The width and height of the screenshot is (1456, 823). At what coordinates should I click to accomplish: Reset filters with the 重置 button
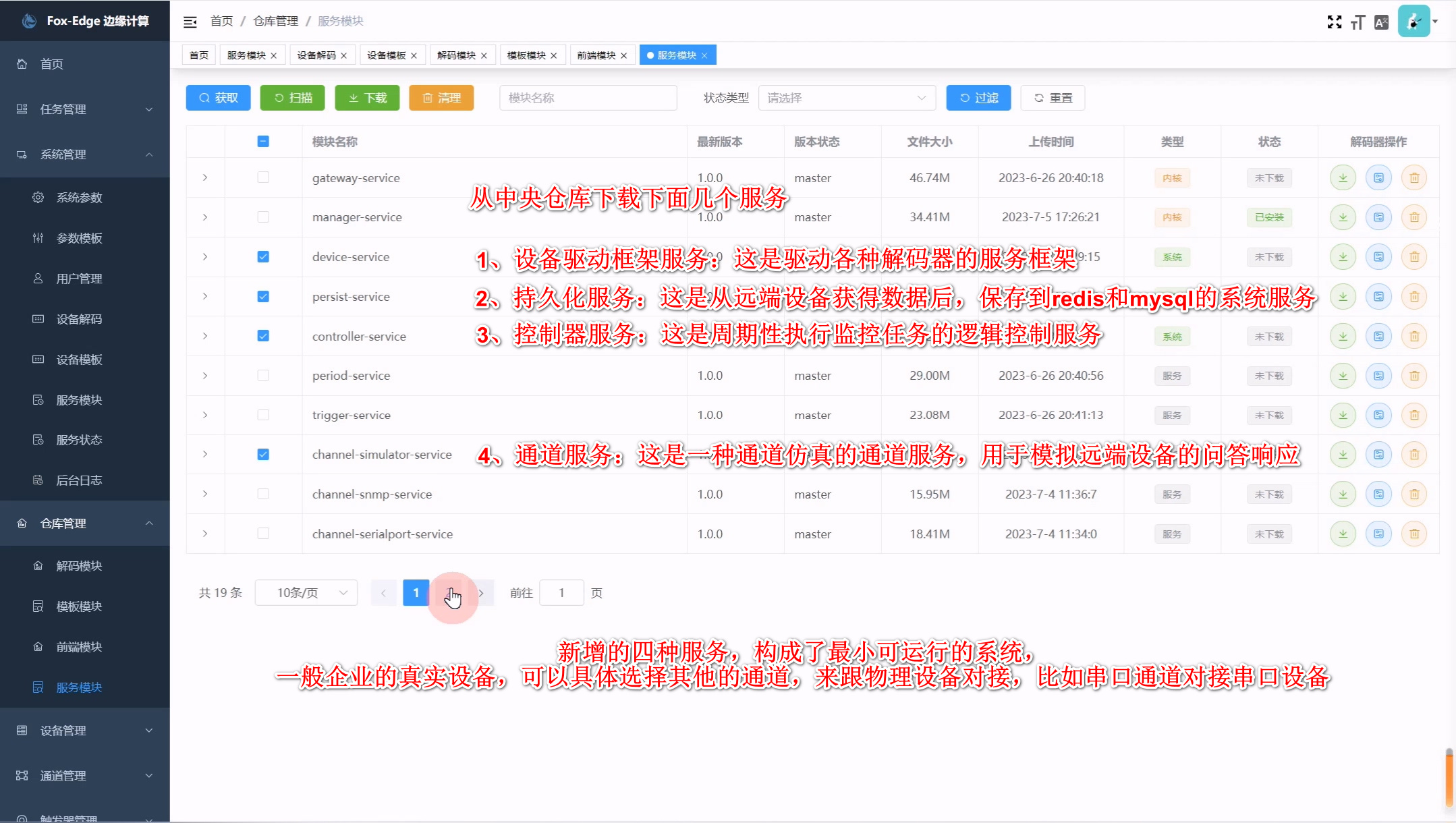click(x=1053, y=98)
